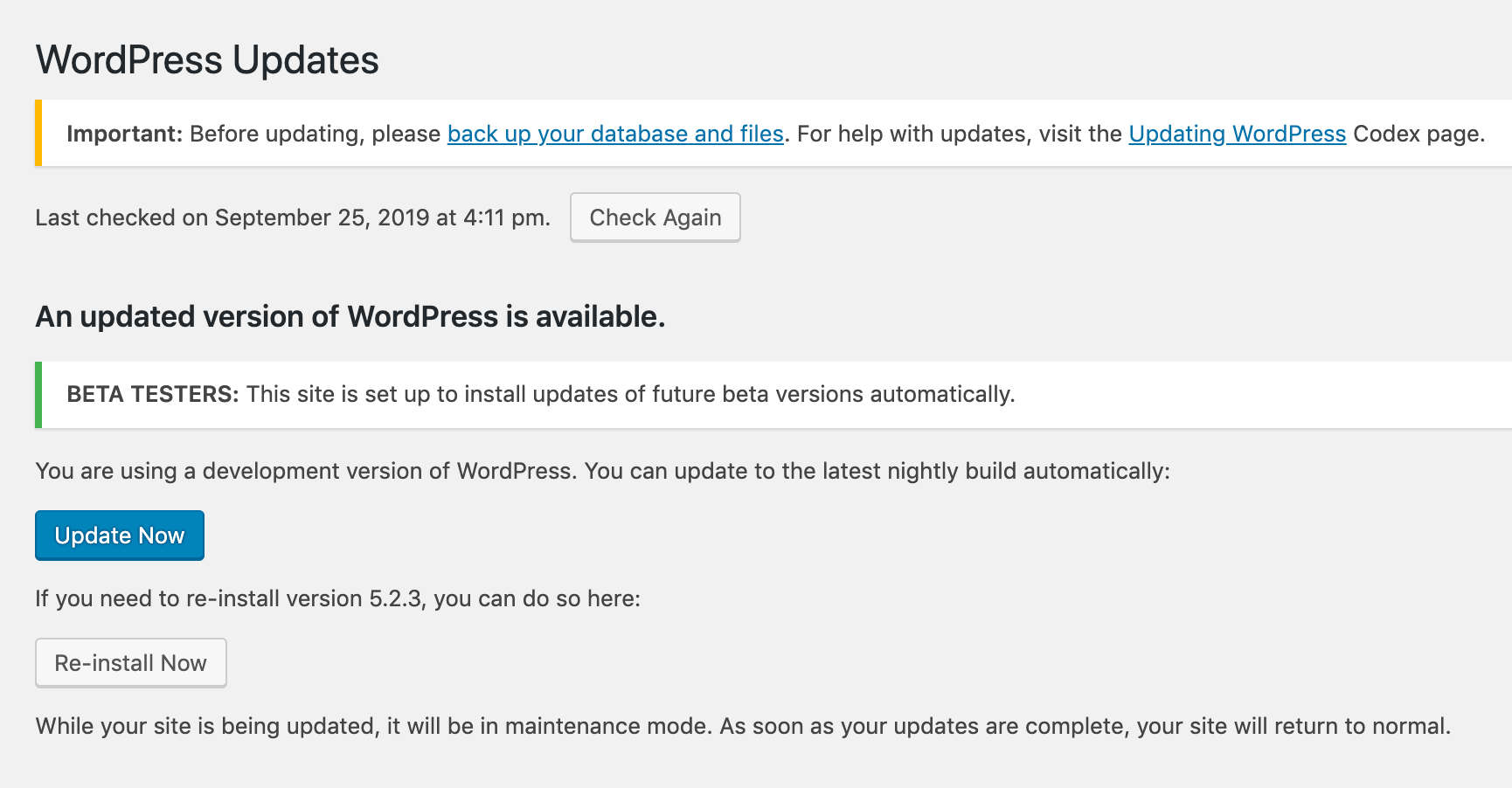Start the nightly build update via Update Now

pyautogui.click(x=119, y=535)
